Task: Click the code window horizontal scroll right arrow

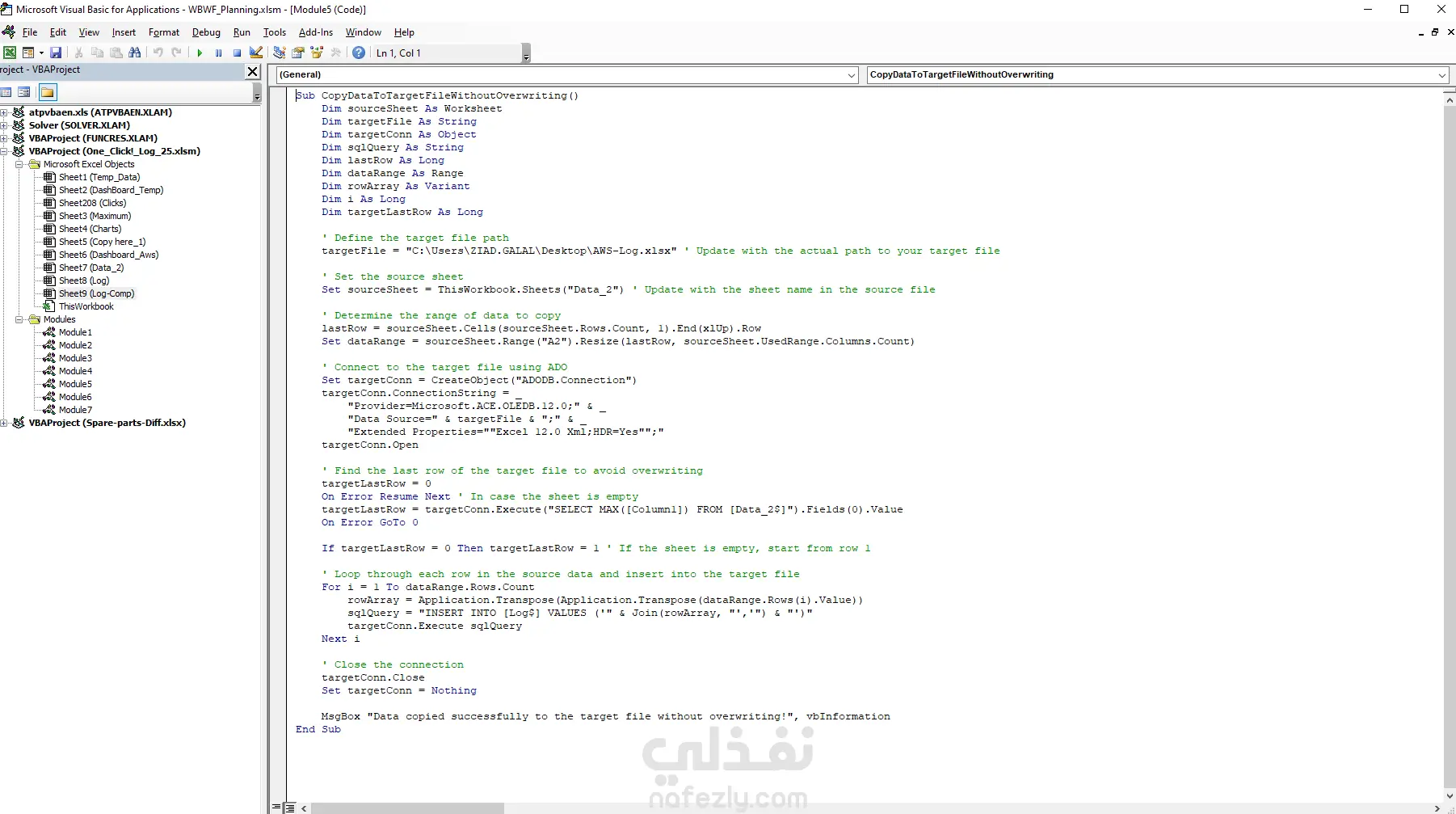Action: point(1437,808)
